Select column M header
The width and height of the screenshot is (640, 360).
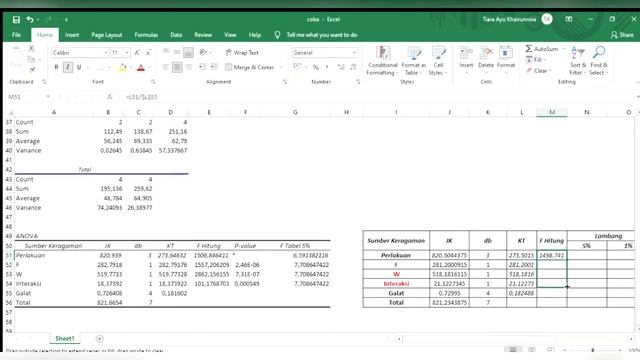click(552, 112)
